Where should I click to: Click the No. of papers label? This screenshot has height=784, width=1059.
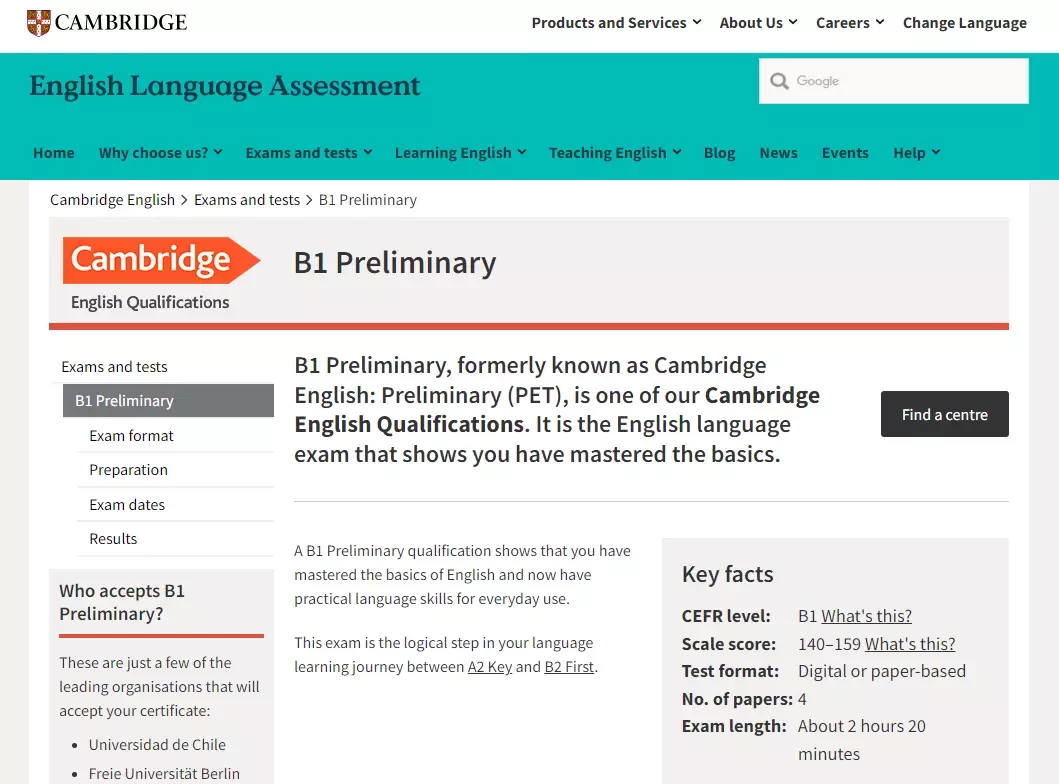click(737, 699)
